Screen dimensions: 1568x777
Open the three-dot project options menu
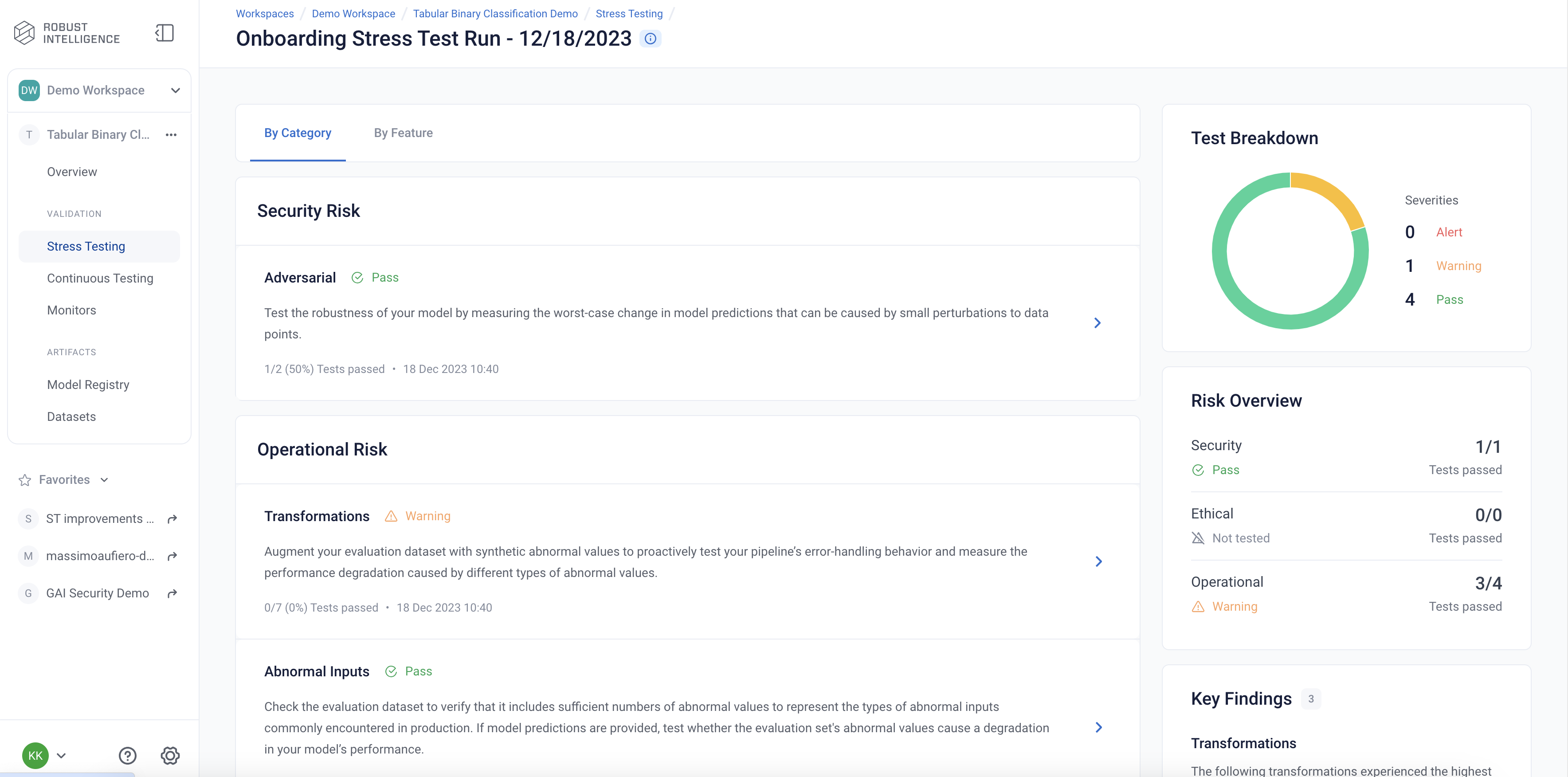[x=171, y=134]
